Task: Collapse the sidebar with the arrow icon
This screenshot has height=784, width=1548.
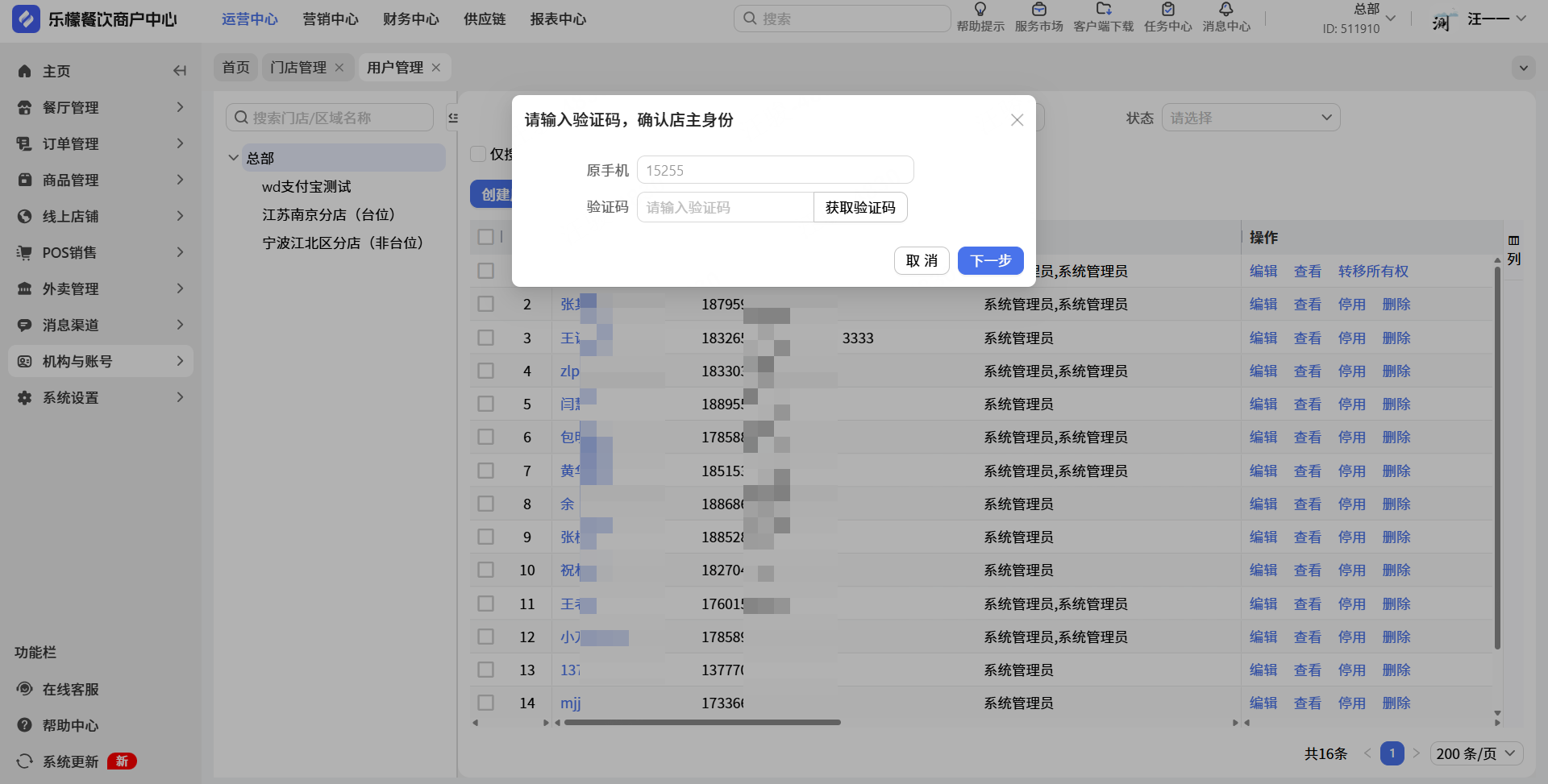Action: tap(180, 71)
